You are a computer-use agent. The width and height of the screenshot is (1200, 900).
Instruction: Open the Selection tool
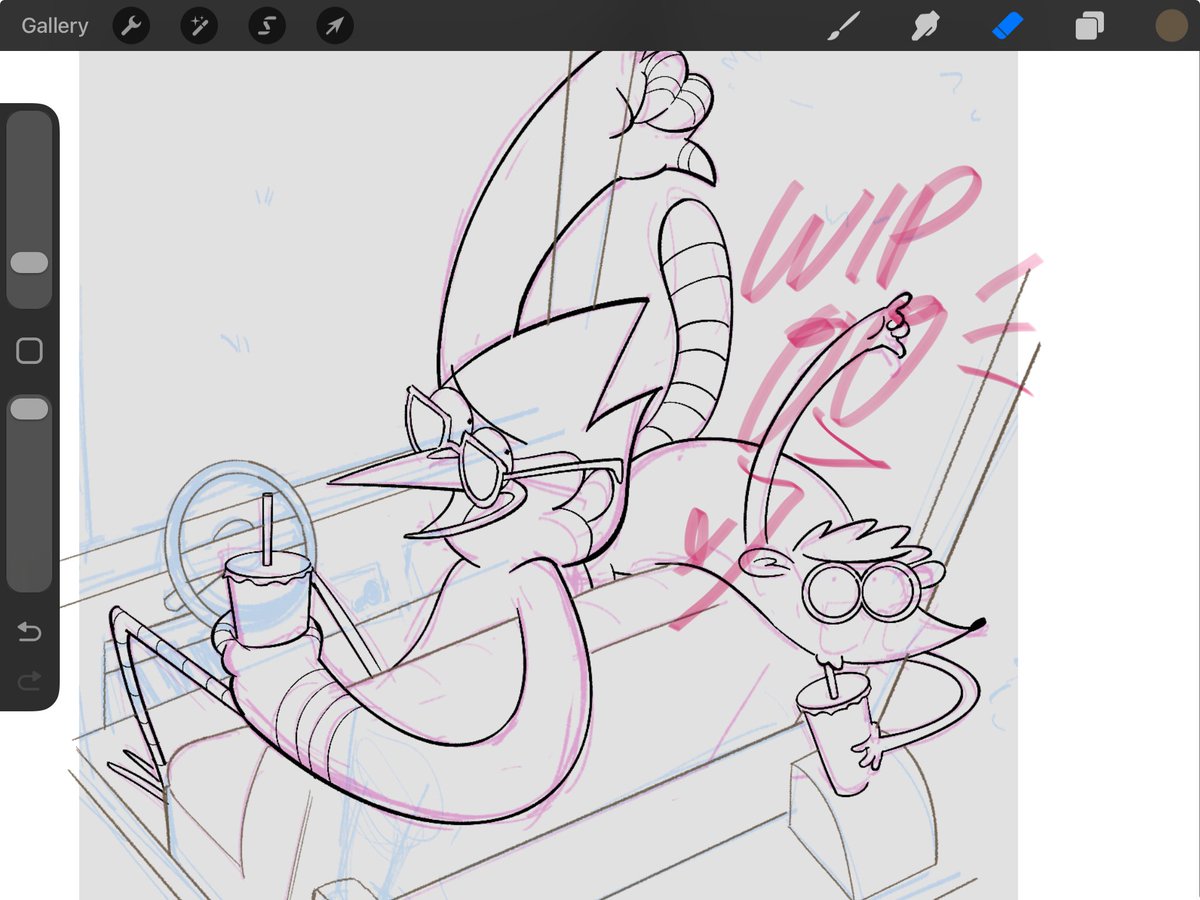click(x=267, y=26)
